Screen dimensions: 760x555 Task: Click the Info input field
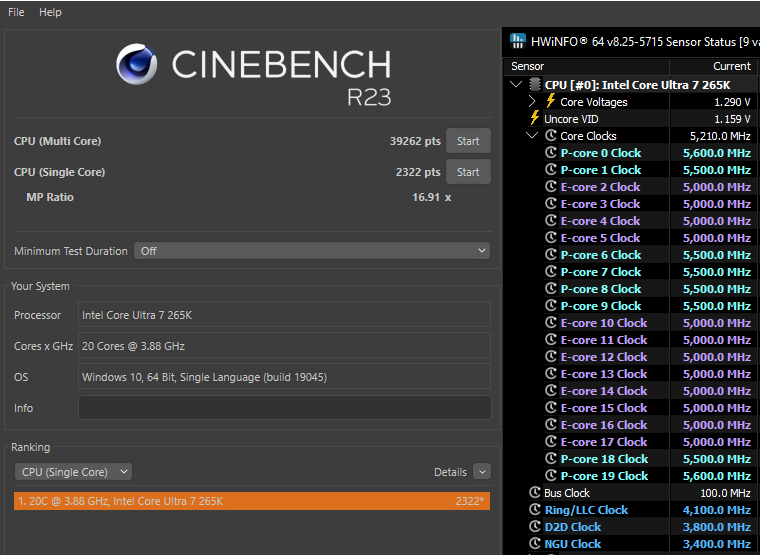(285, 408)
